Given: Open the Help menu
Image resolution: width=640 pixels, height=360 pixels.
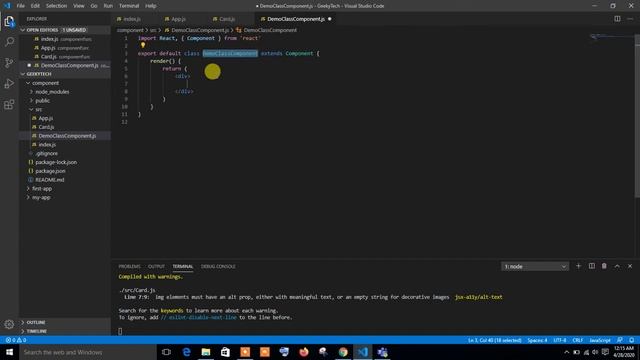Looking at the screenshot, I should [x=151, y=6].
